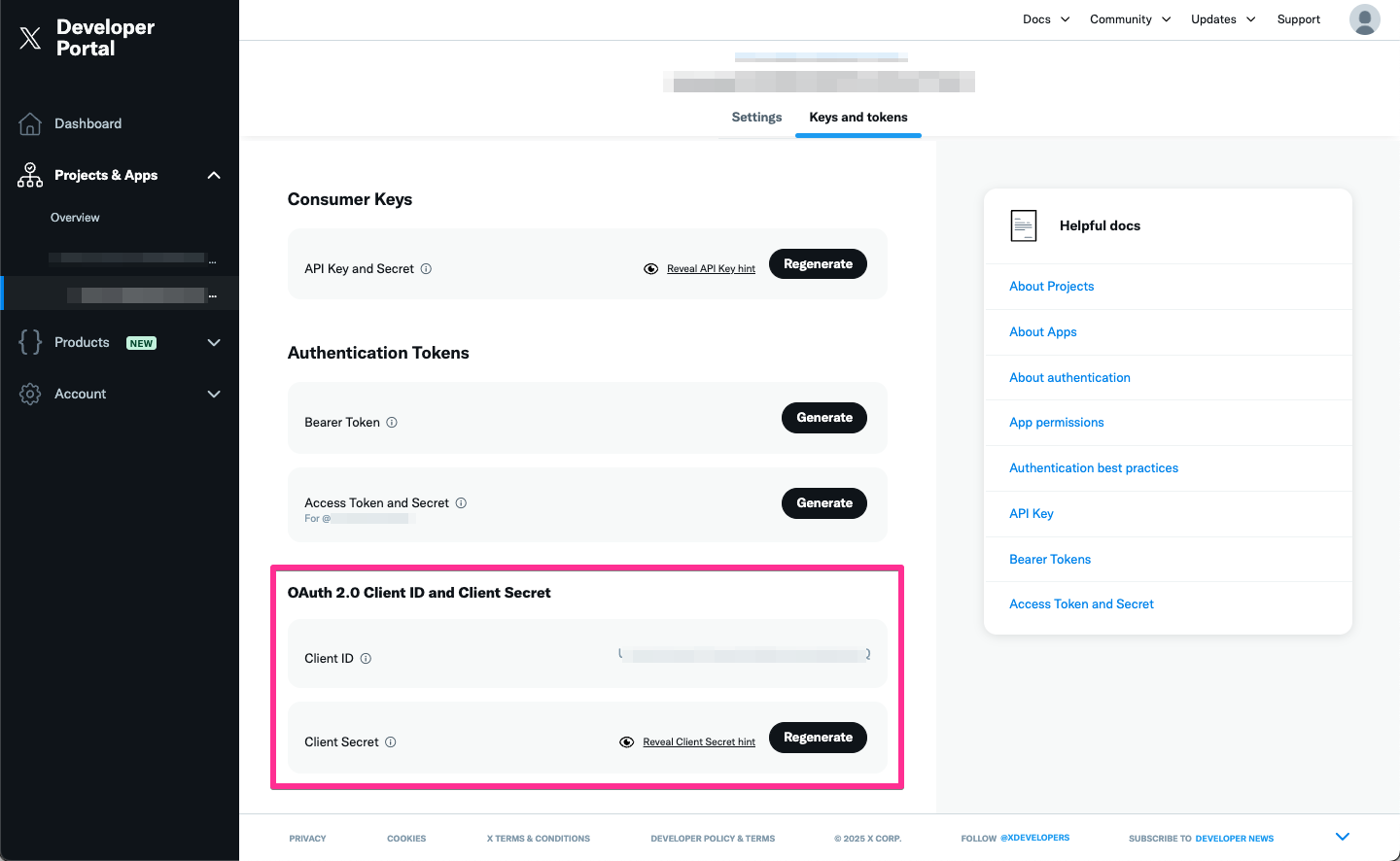The height and width of the screenshot is (861, 1400).
Task: Select the Keys and tokens tab
Action: coord(858,118)
